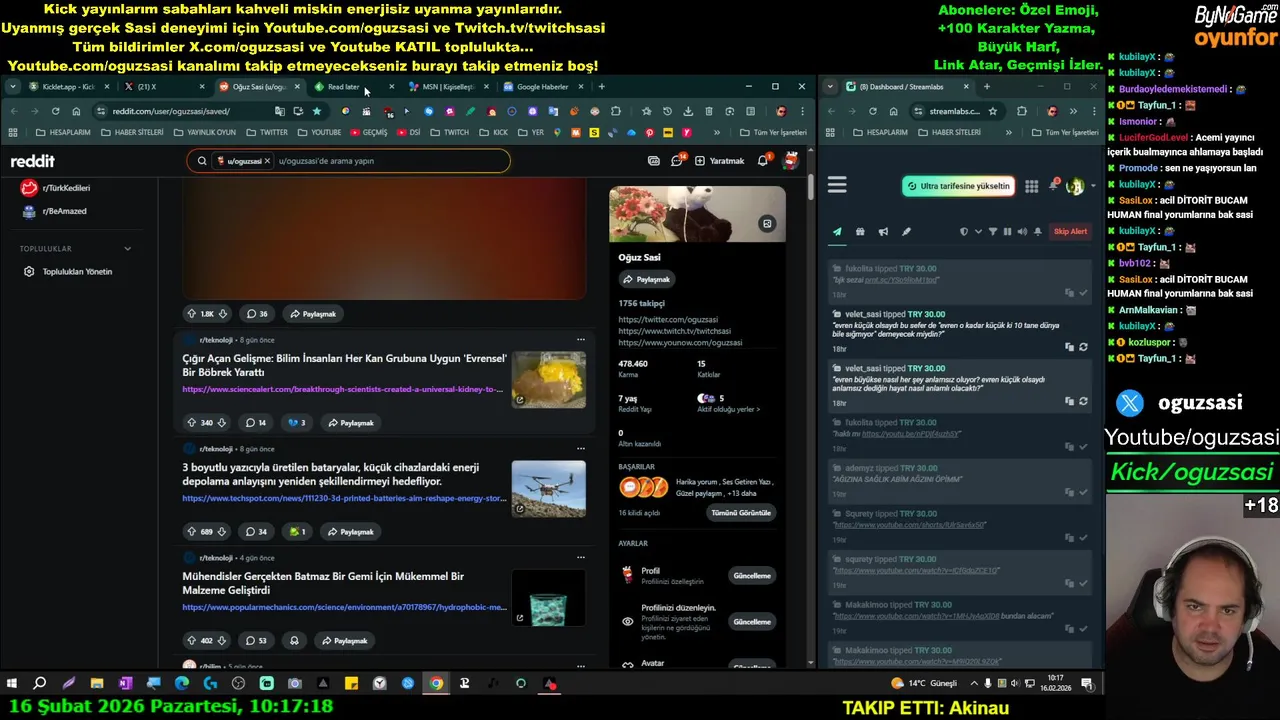Upvote the 3D printed batteries post
1280x720 pixels.
[x=191, y=532]
